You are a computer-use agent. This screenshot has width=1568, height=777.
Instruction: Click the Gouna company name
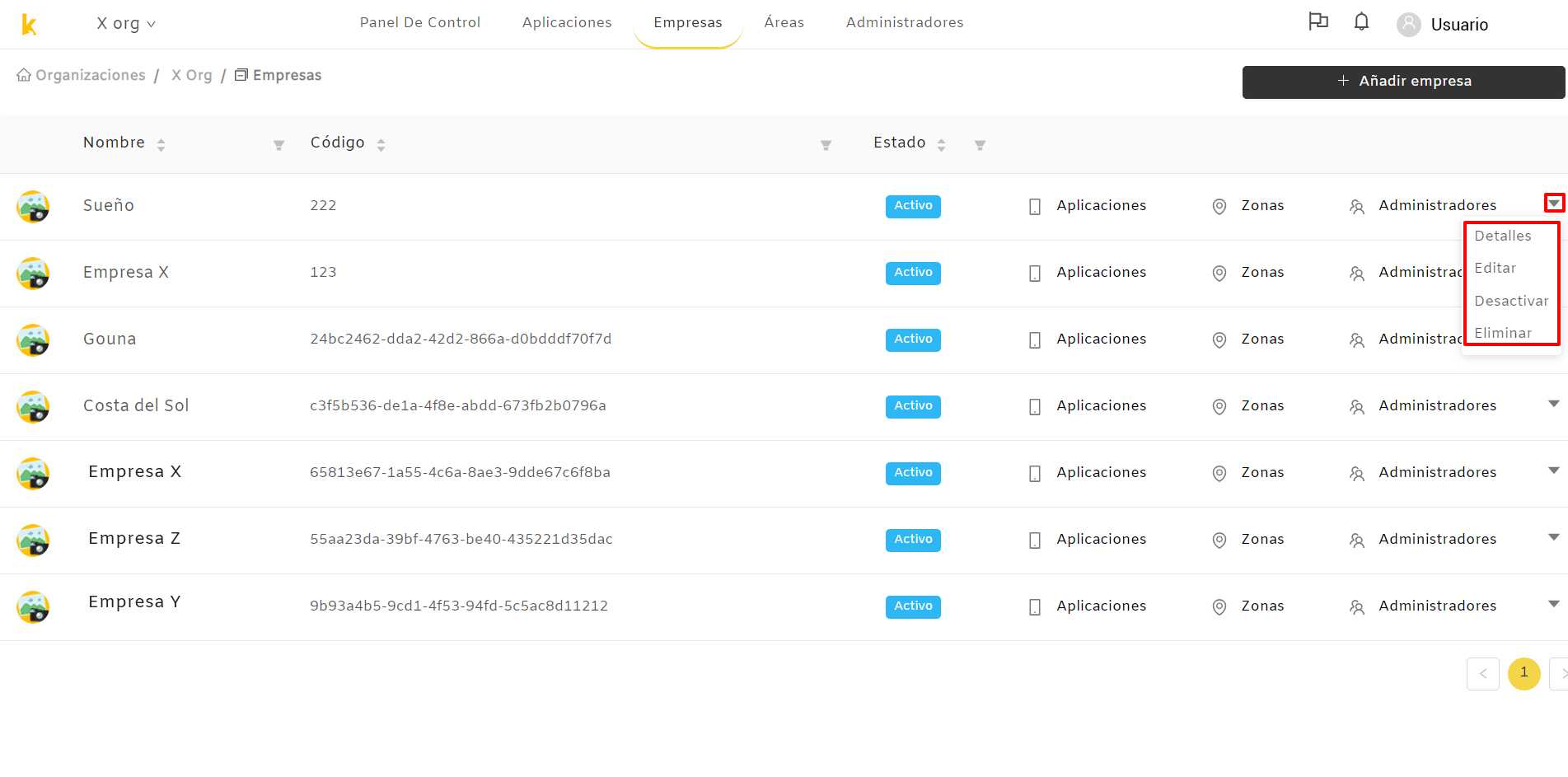tap(110, 339)
